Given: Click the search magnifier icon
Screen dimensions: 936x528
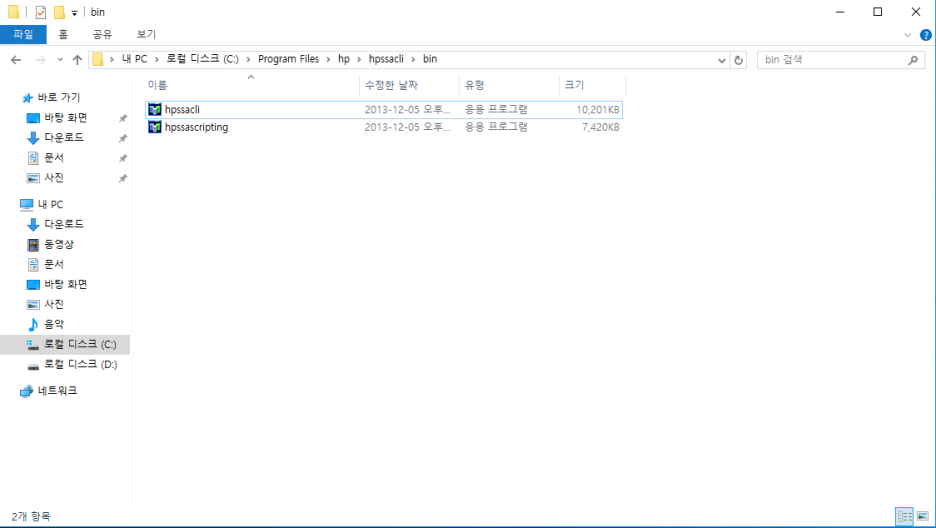Looking at the screenshot, I should tap(913, 60).
